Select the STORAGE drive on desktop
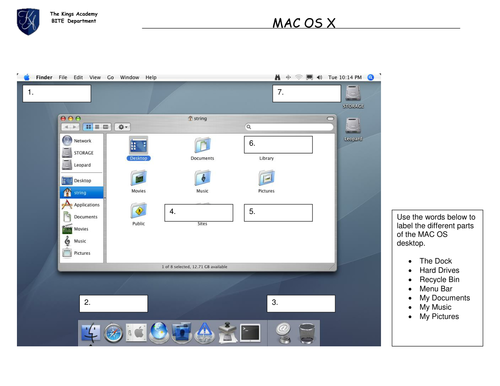 click(x=353, y=97)
